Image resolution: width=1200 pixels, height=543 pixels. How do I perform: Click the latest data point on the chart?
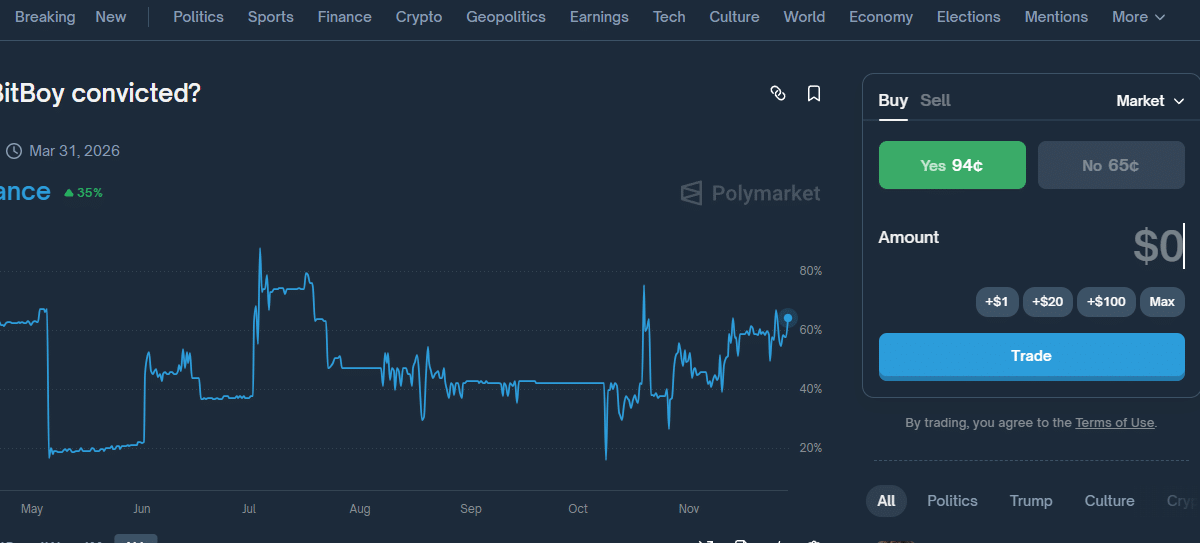pyautogui.click(x=788, y=318)
